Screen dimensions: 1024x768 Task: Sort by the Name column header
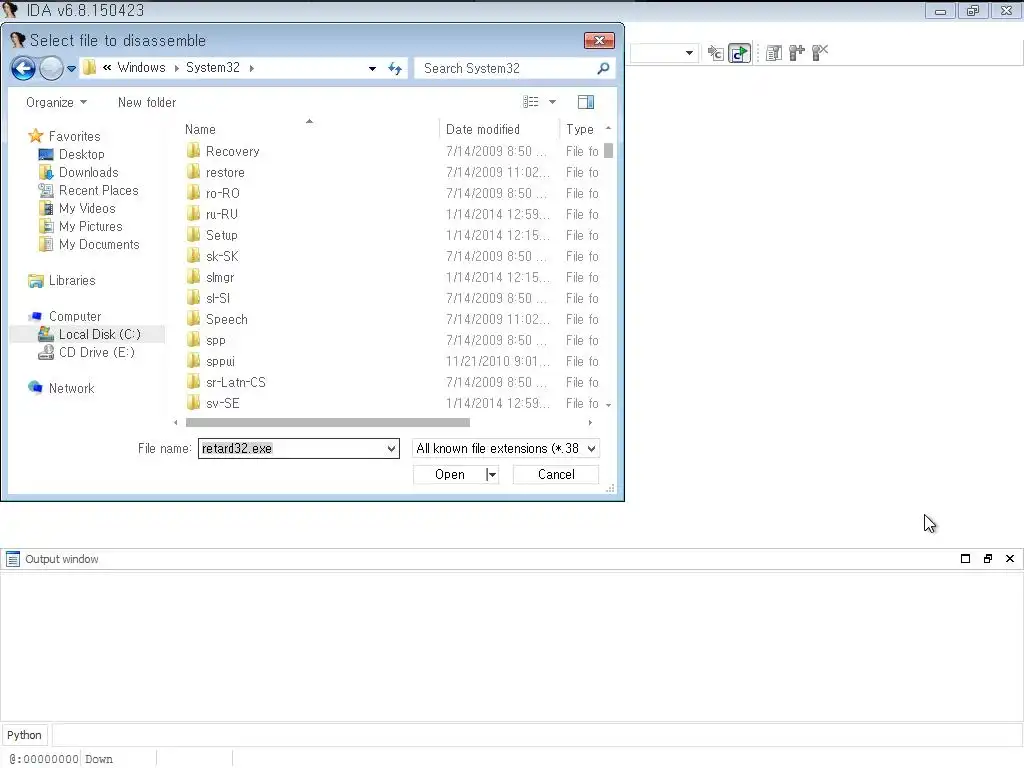(x=200, y=129)
